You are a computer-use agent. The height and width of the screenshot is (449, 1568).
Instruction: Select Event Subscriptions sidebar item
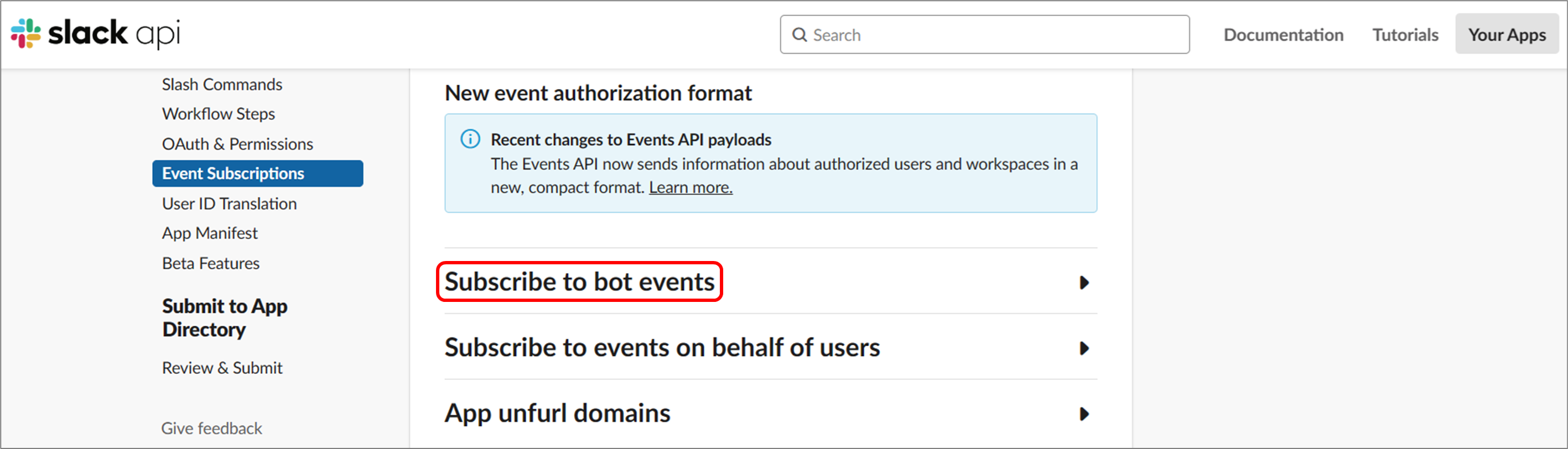tap(257, 174)
